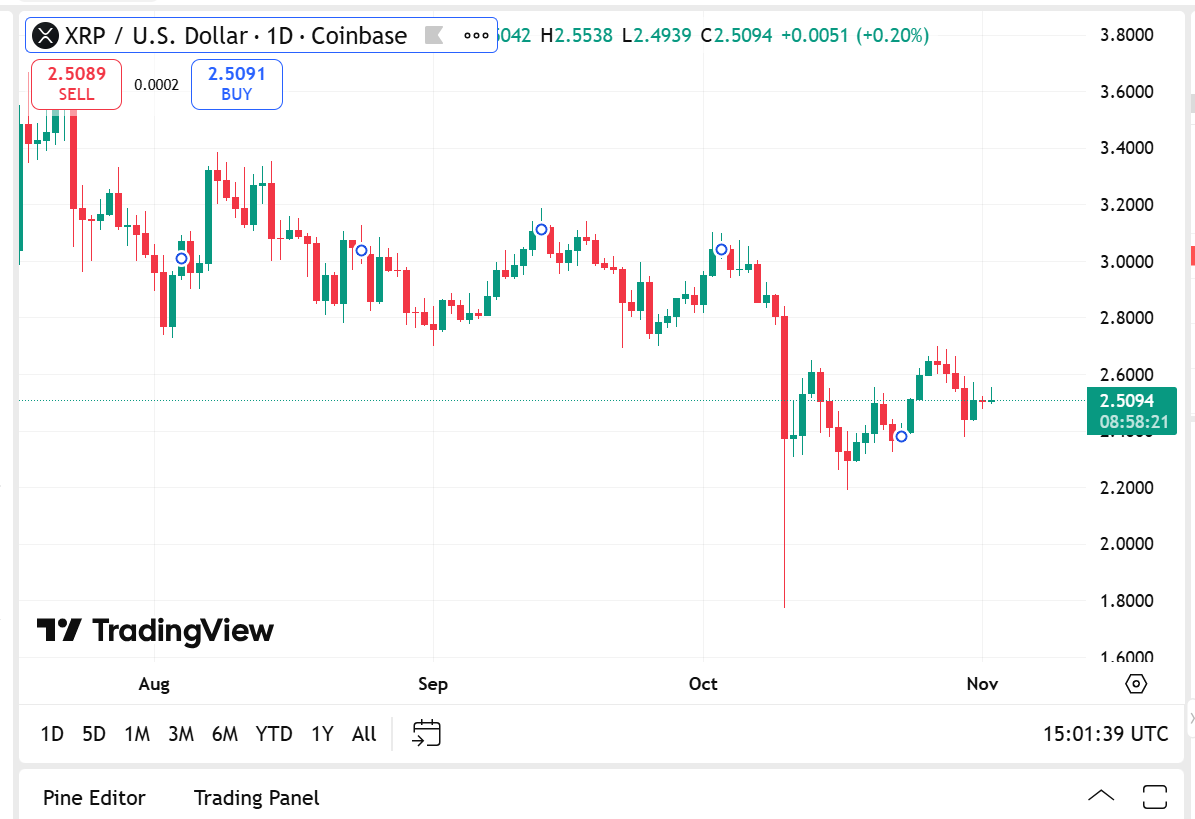
Task: Select the 5D time range
Action: pos(94,734)
